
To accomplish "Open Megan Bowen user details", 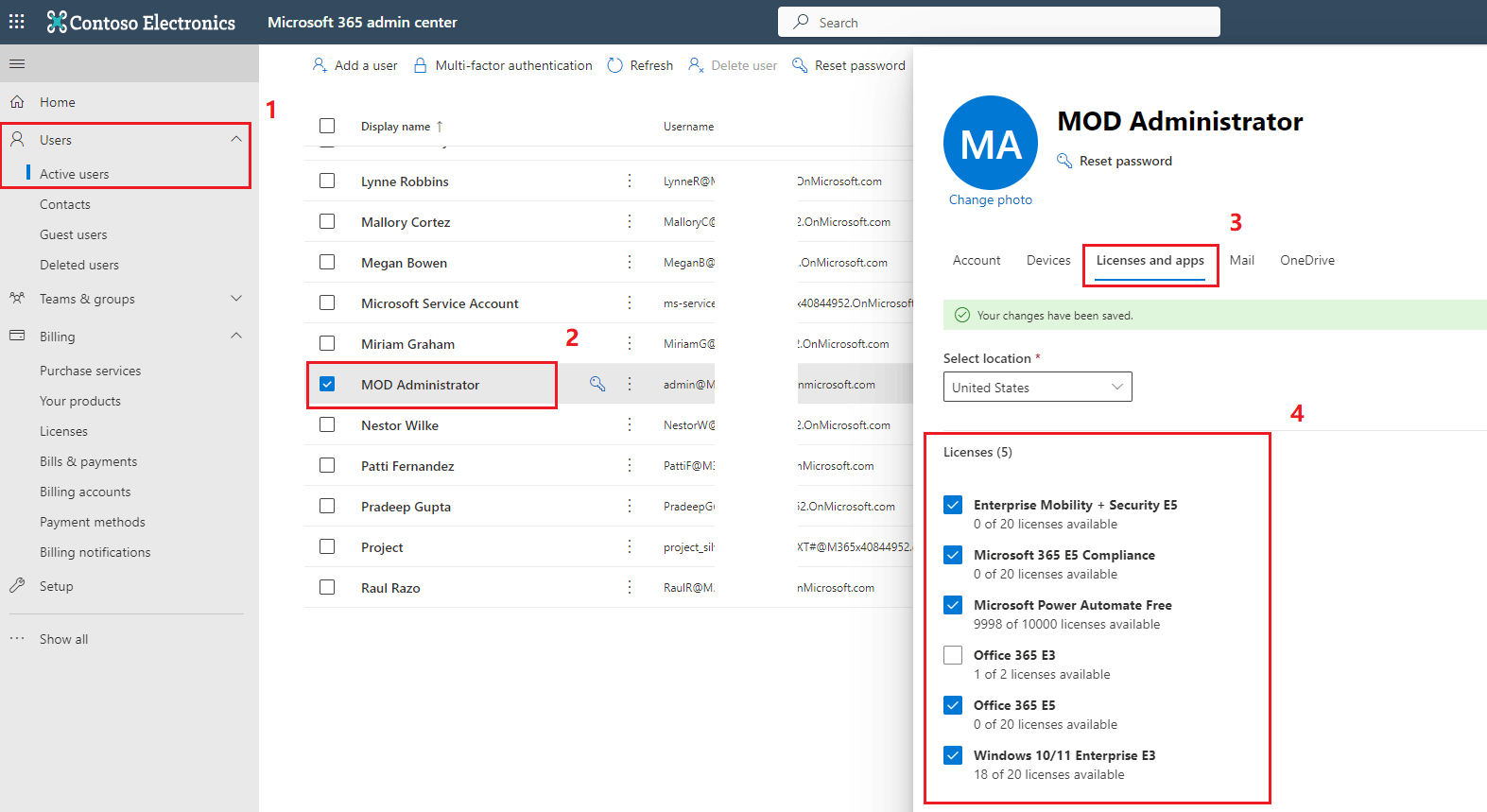I will pos(404,263).
